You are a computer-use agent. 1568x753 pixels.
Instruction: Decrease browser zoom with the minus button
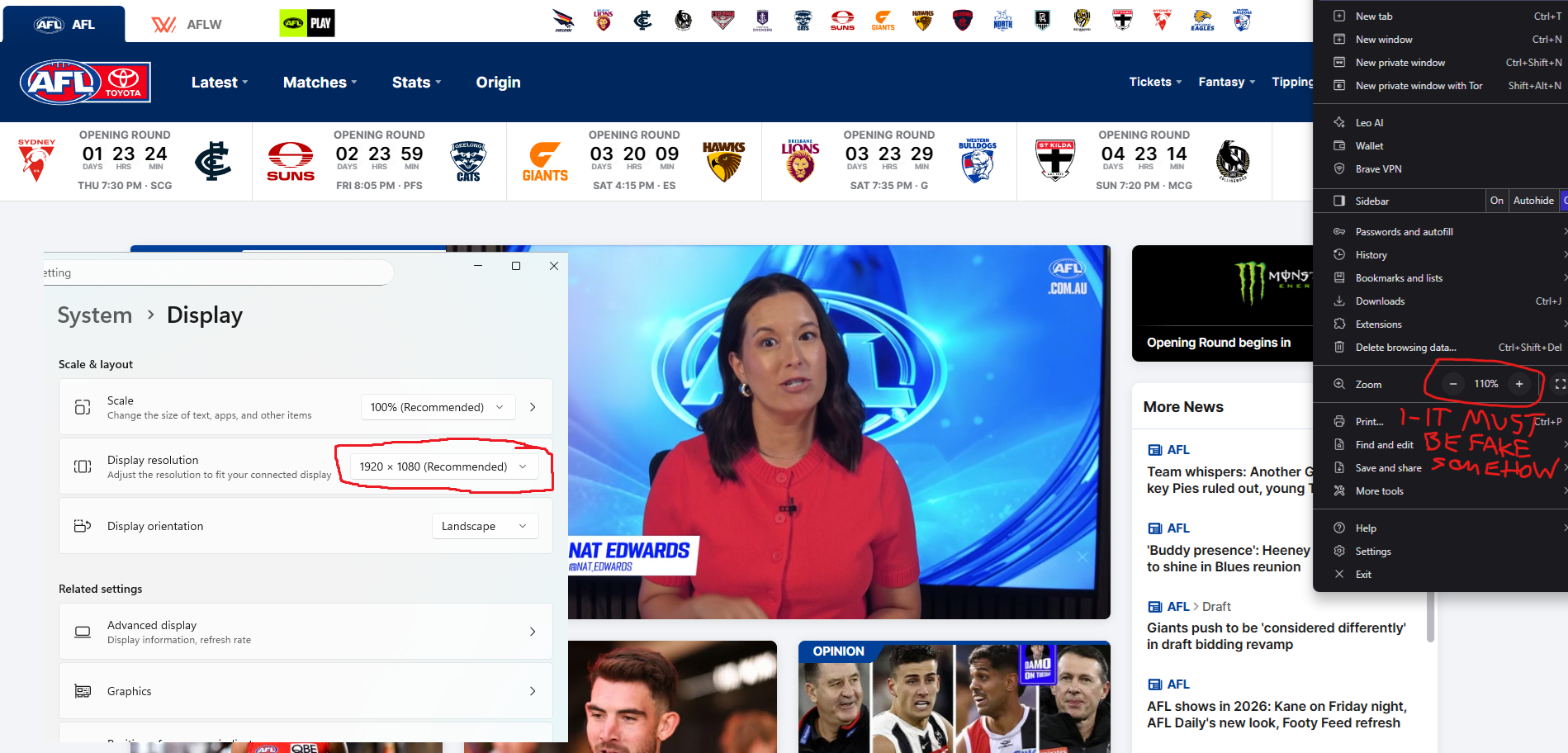[x=1453, y=384]
